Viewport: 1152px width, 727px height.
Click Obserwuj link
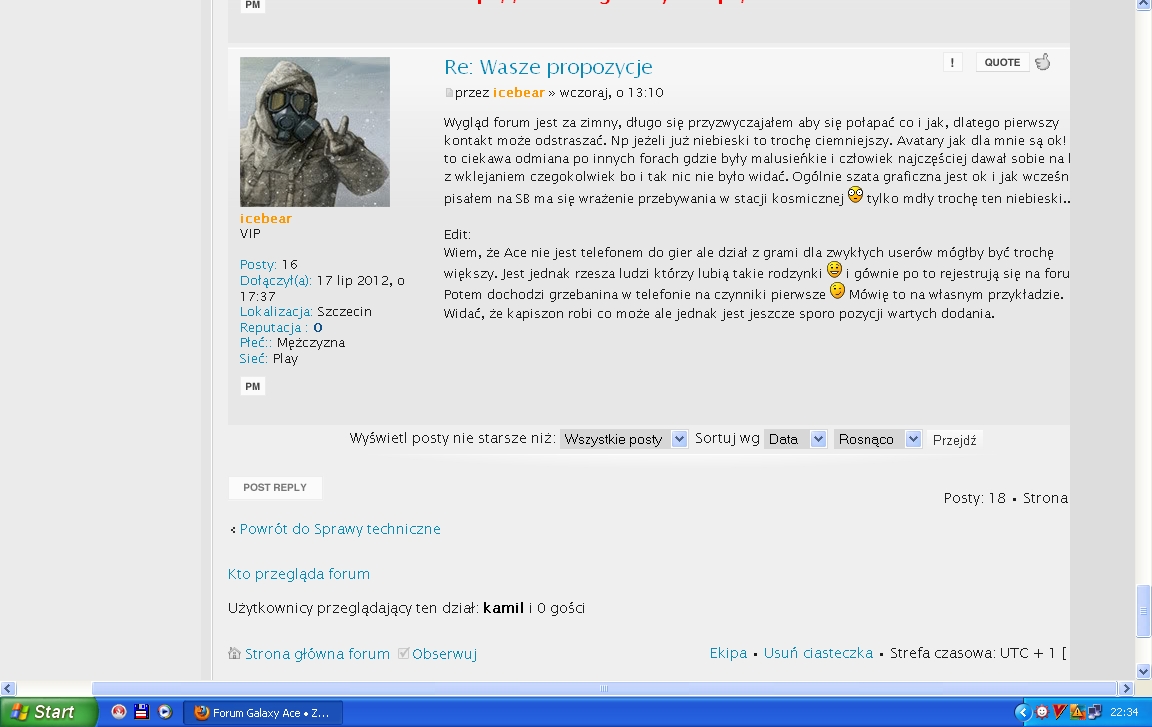tap(444, 654)
